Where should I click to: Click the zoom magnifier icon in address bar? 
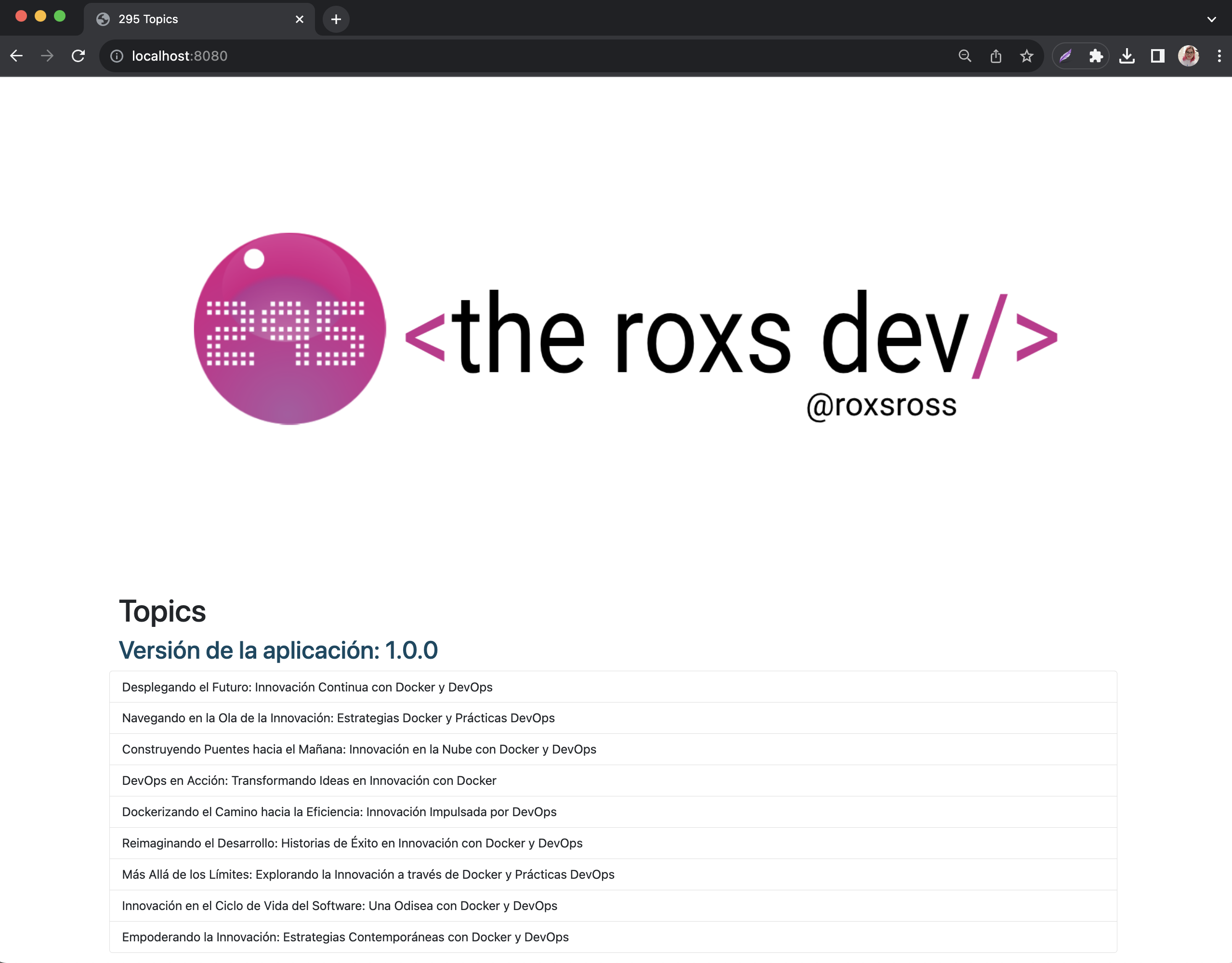click(x=965, y=56)
